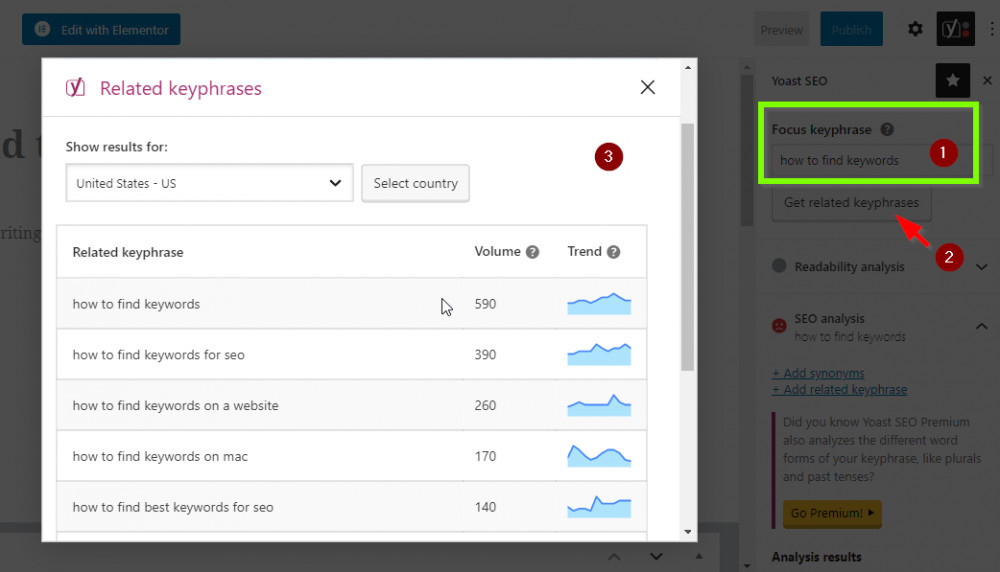Viewport: 1000px width, 572px height.
Task: View trend chart for keywords for seo row
Action: coord(599,354)
